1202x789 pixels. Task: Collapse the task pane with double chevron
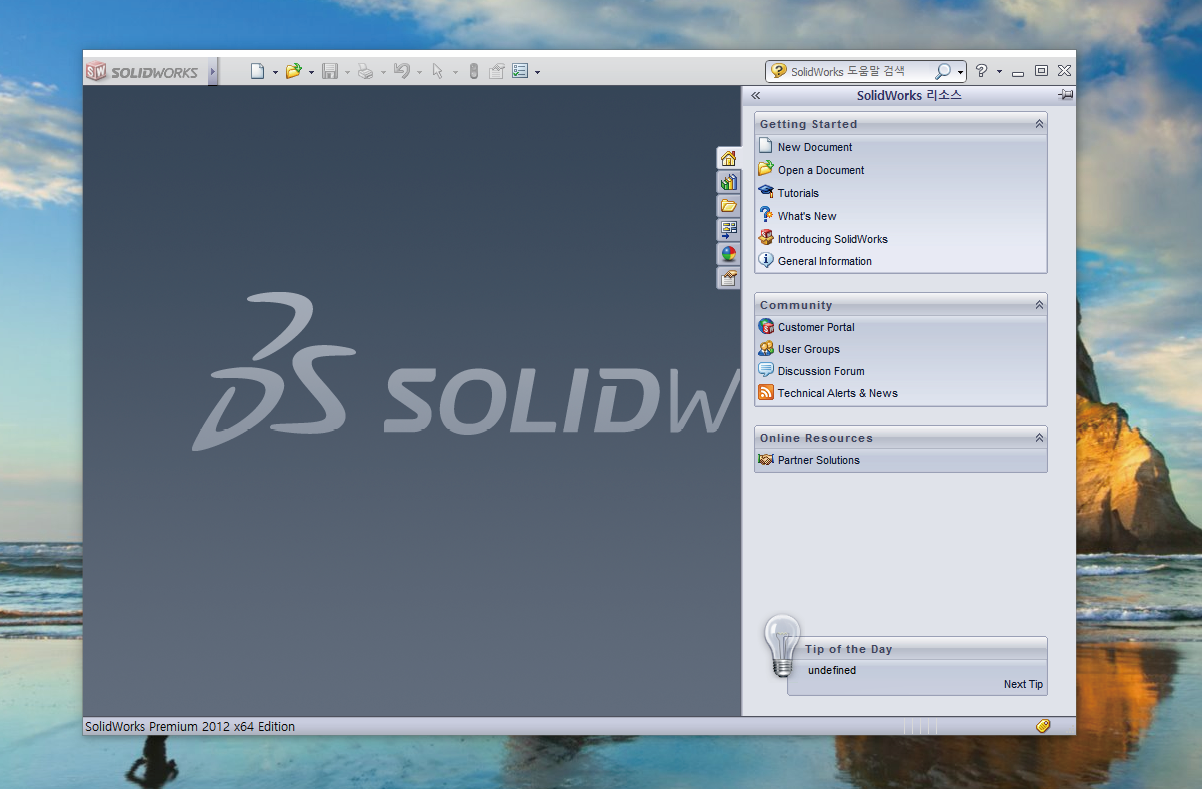[x=756, y=96]
